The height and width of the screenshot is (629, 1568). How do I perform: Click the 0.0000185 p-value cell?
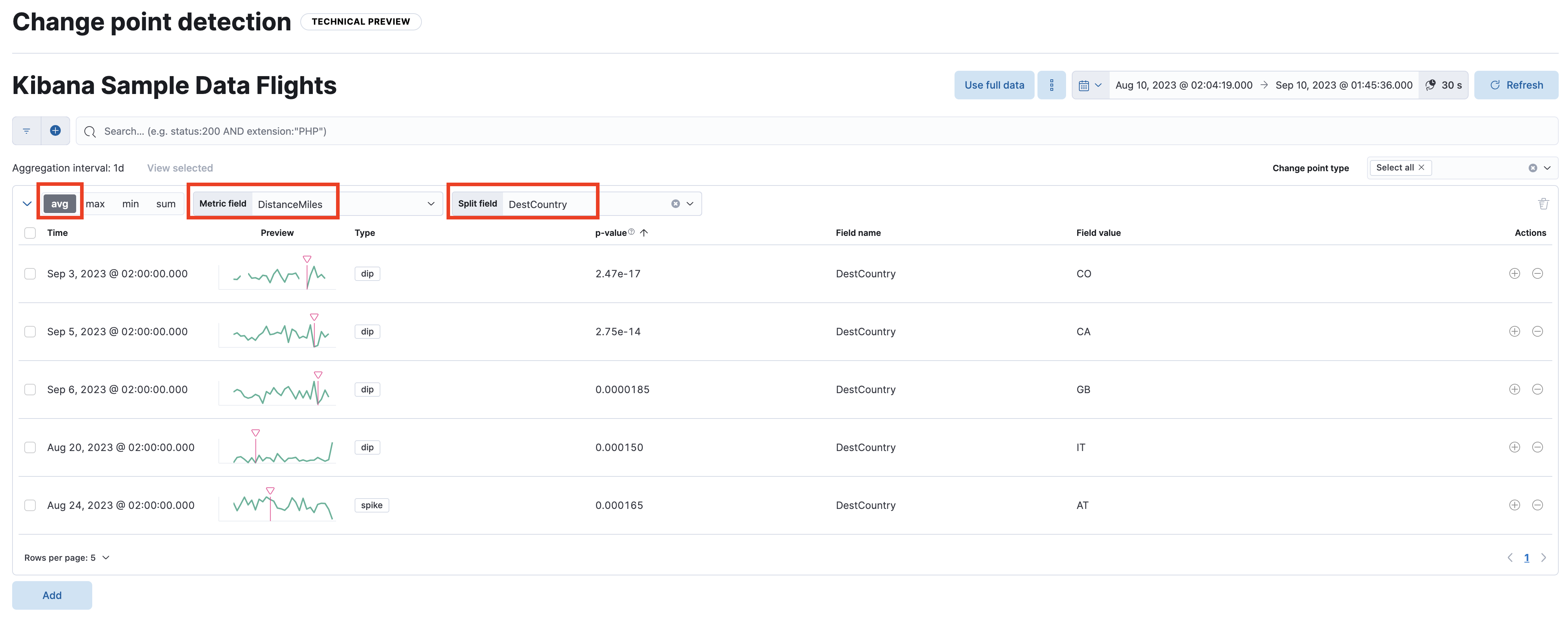tap(622, 389)
